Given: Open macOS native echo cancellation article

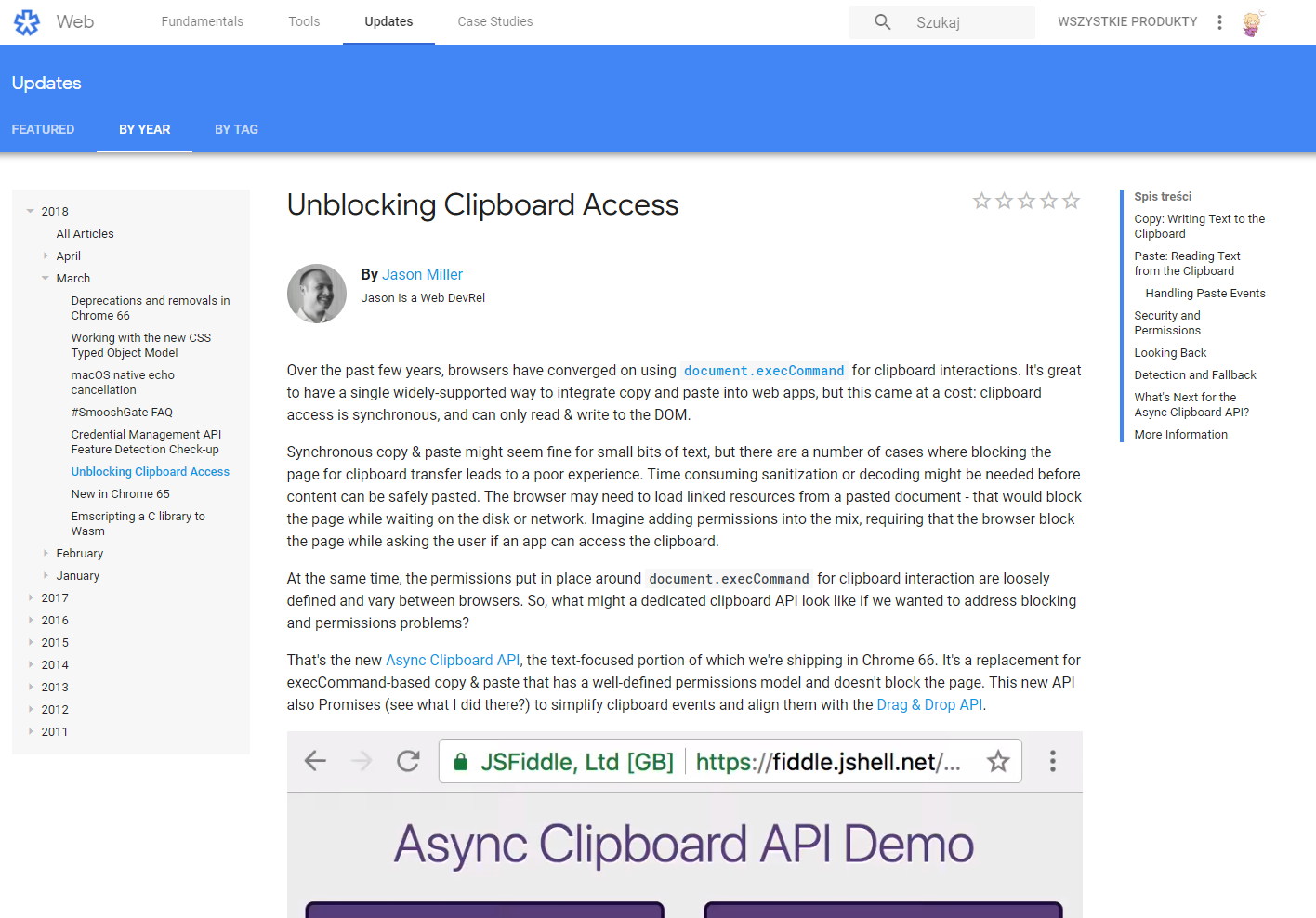Looking at the screenshot, I should (x=123, y=382).
